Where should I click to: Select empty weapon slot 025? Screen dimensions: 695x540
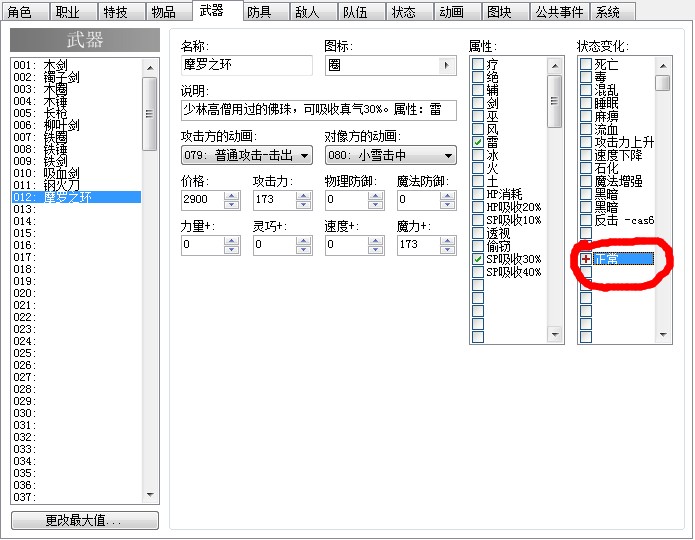[76, 353]
